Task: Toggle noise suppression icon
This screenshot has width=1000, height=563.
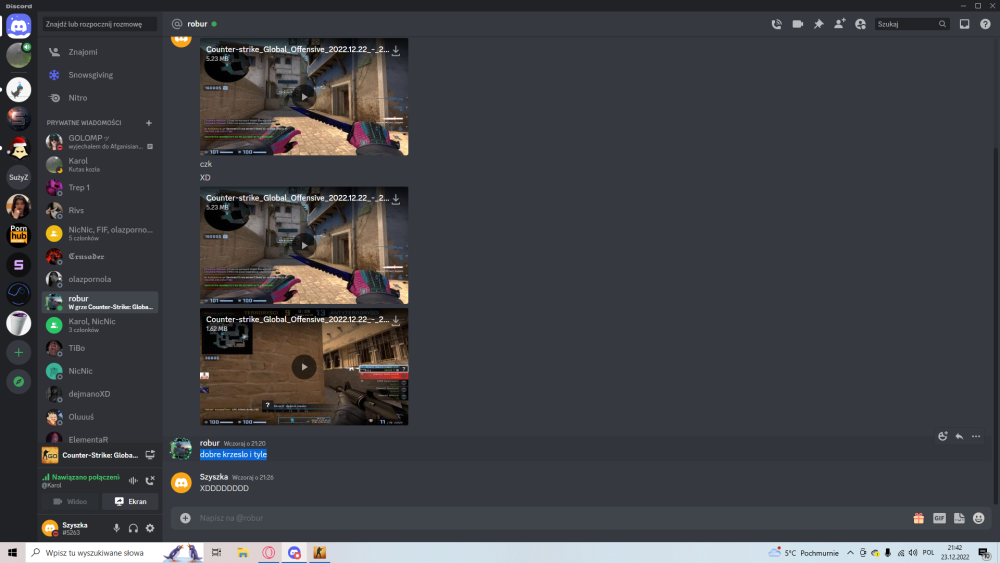Action: click(x=133, y=480)
